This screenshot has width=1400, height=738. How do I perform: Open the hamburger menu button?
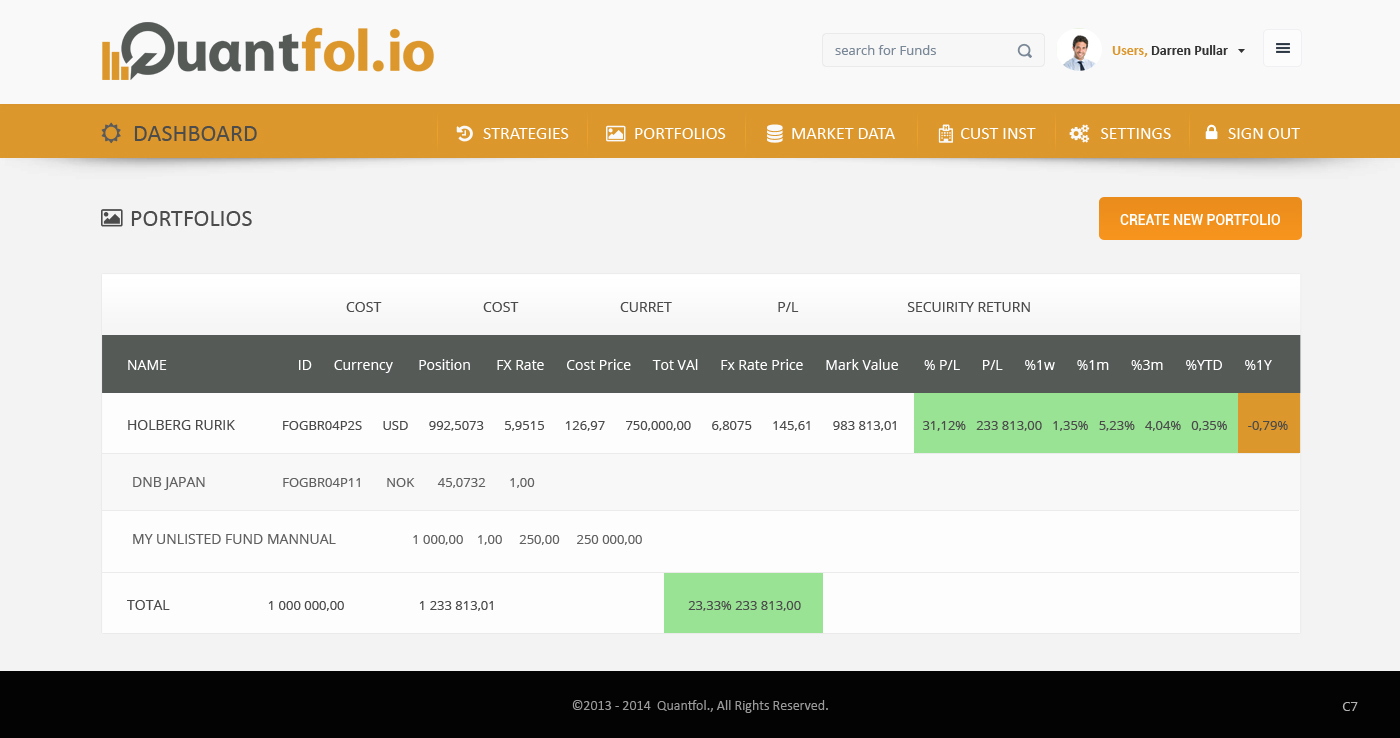(1282, 48)
